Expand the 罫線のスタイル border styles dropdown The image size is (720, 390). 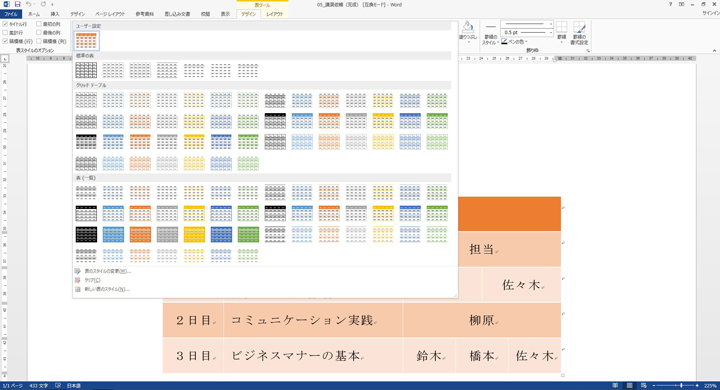pos(490,34)
